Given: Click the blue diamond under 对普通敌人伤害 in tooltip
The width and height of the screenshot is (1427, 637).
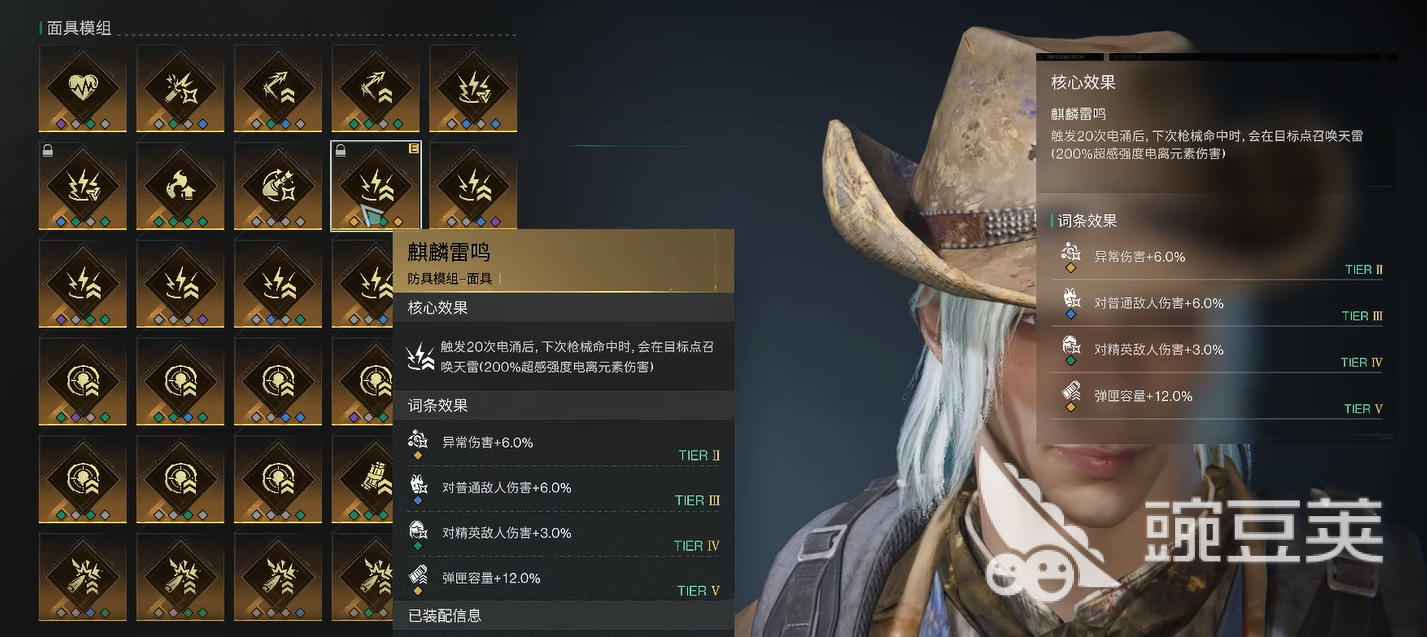Looking at the screenshot, I should 418,500.
